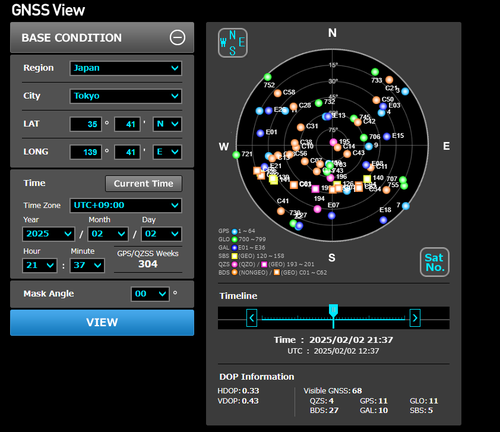The height and width of the screenshot is (432, 500).
Task: Click the LAT degrees input field
Action: (86, 124)
